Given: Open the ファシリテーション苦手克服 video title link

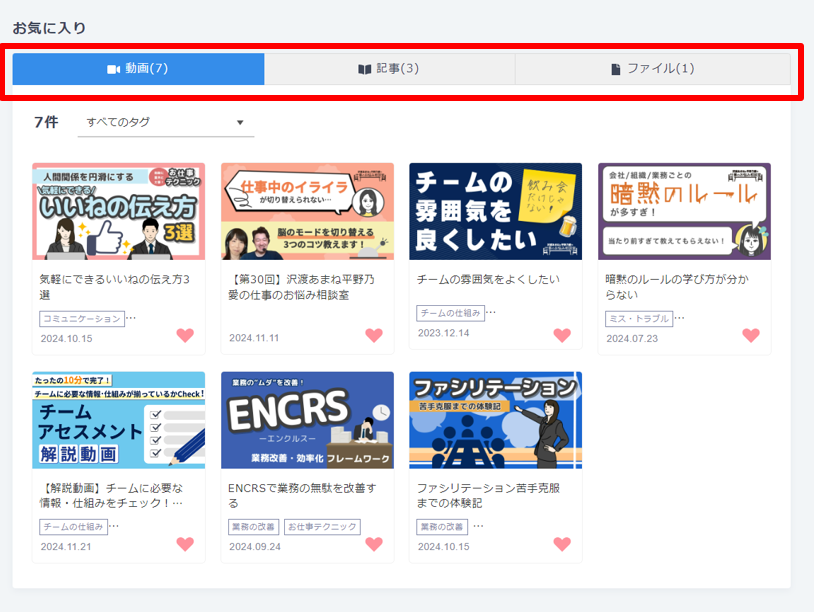Looking at the screenshot, I should (x=487, y=496).
